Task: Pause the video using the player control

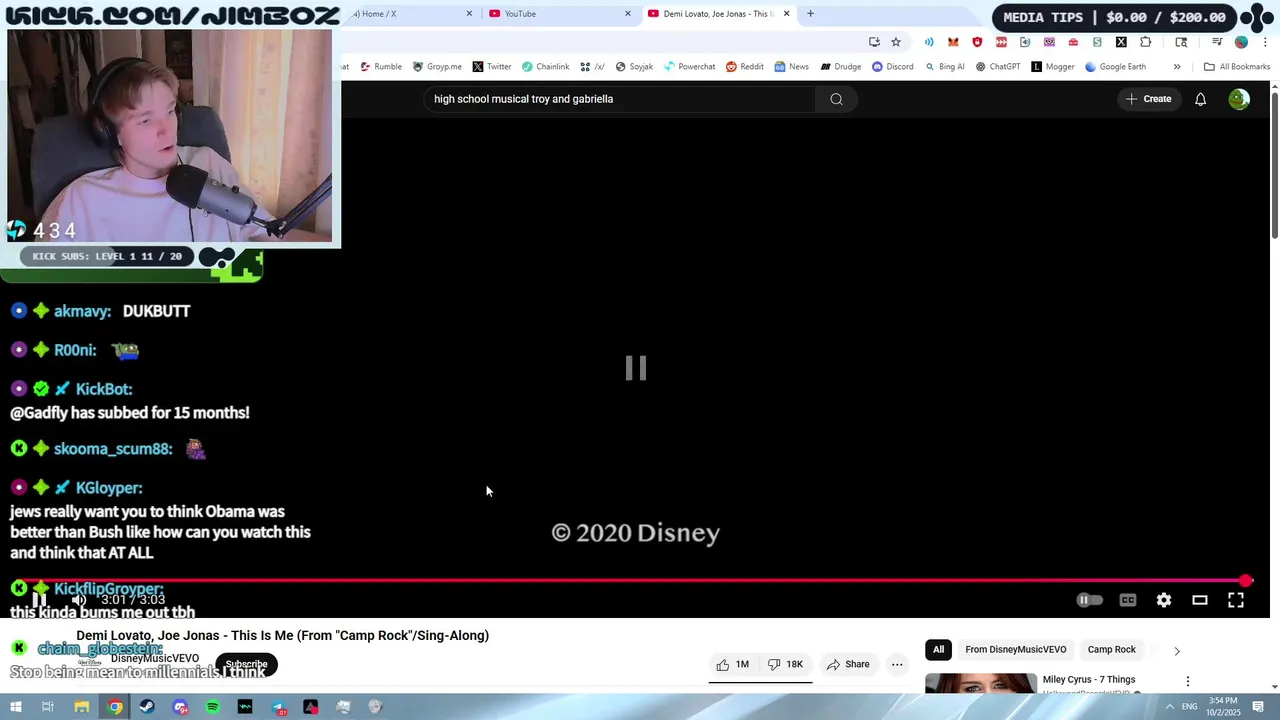Action: click(x=39, y=600)
